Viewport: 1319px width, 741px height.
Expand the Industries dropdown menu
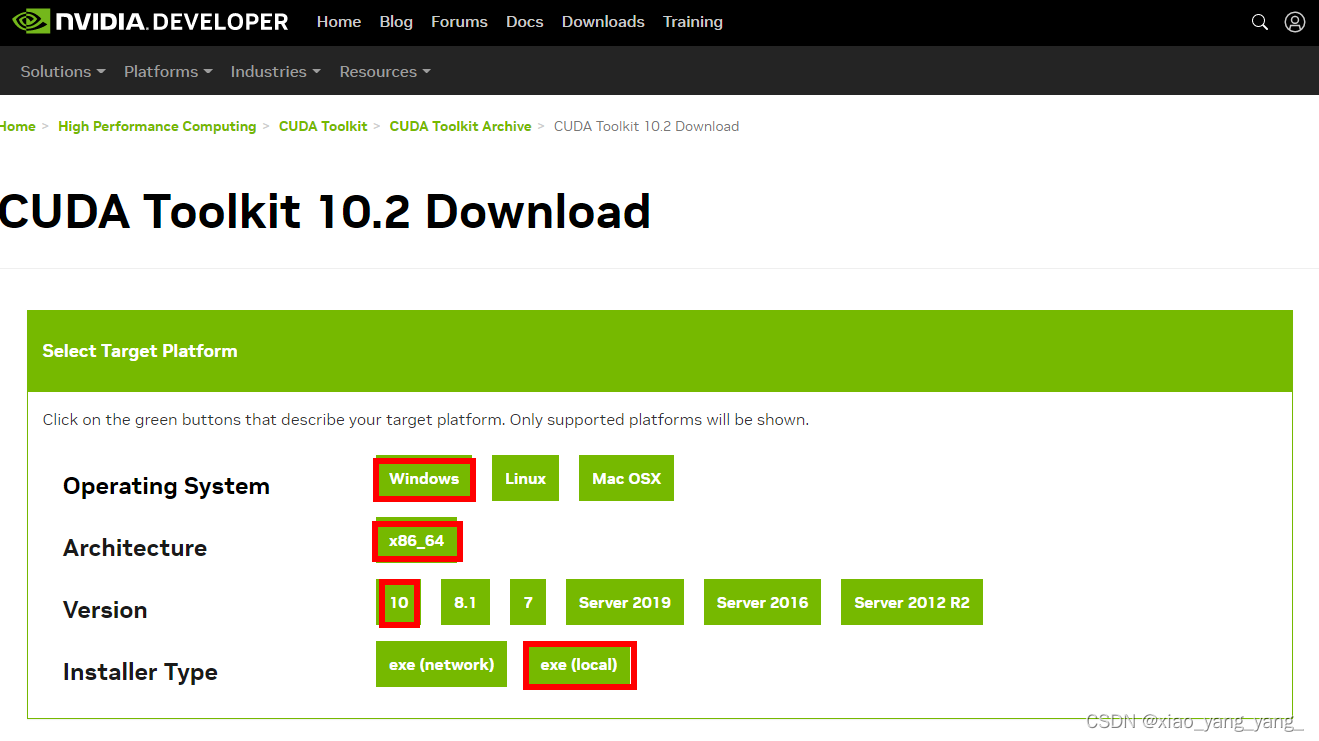[x=276, y=71]
